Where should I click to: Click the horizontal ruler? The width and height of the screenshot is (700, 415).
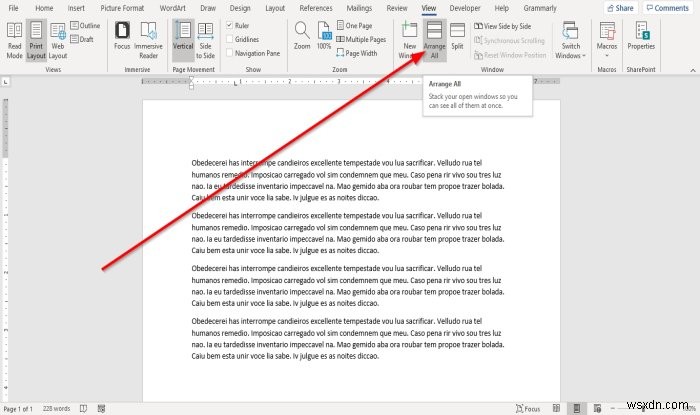coord(350,82)
